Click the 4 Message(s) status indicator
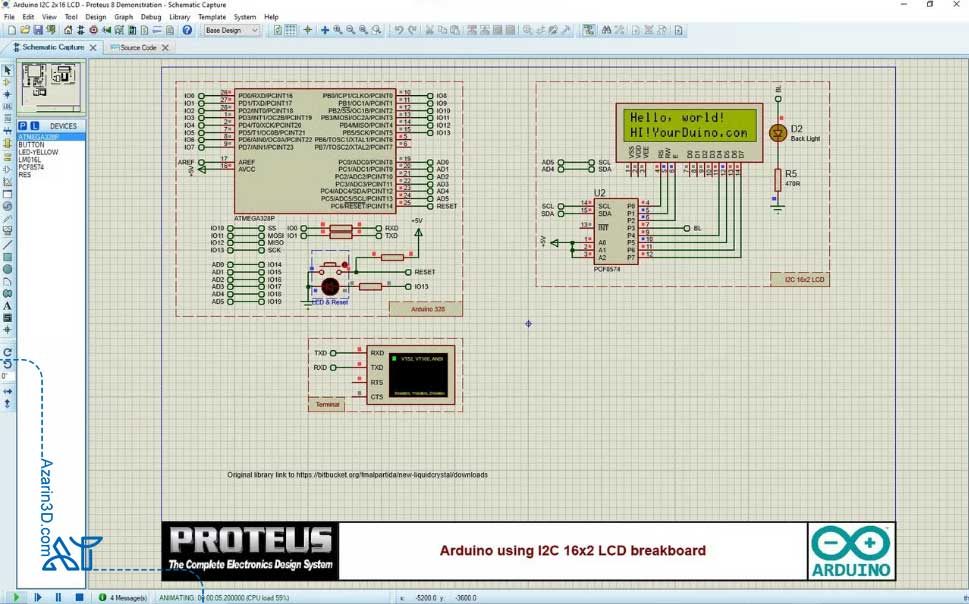 (123, 597)
